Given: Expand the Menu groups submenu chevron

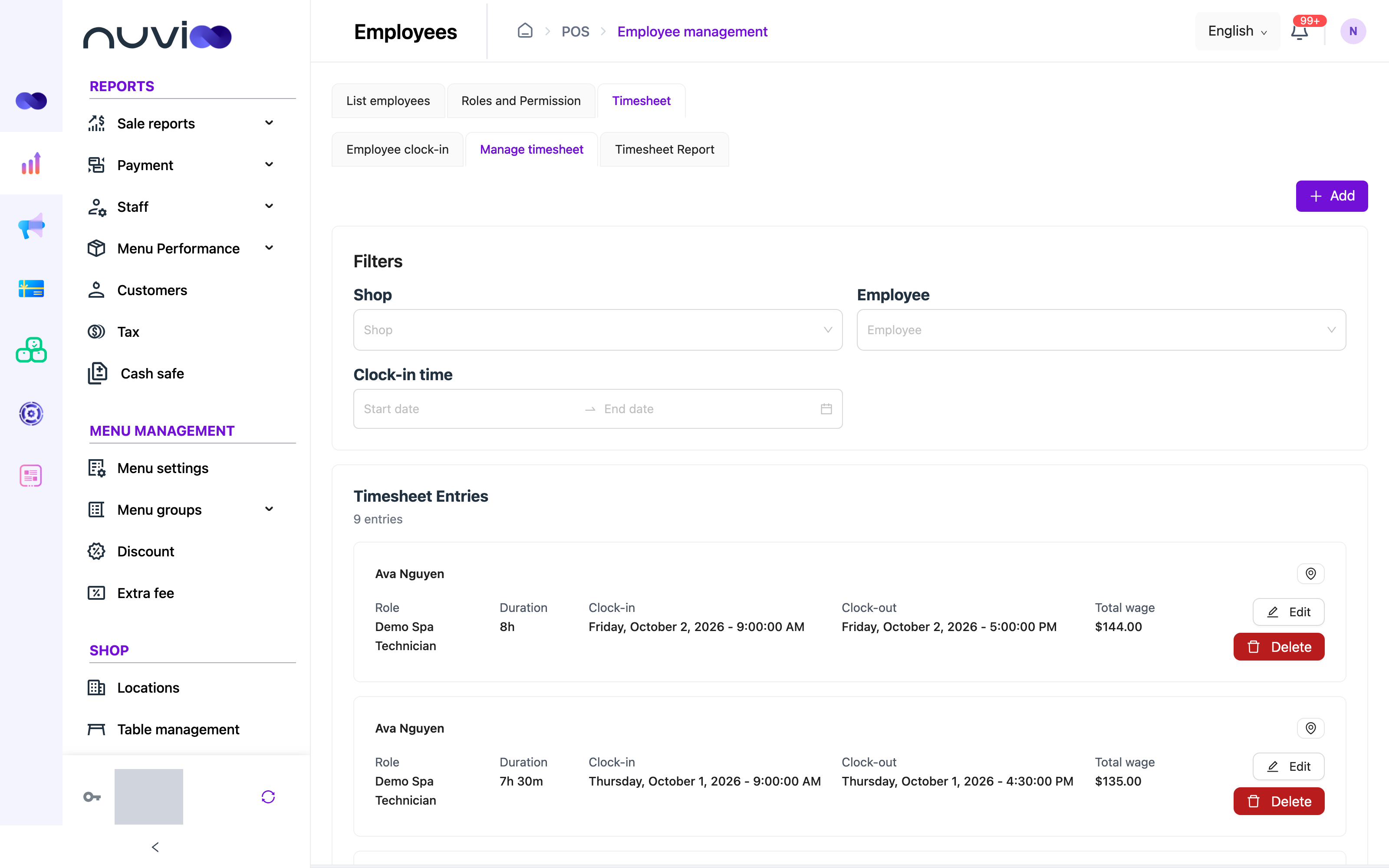Looking at the screenshot, I should coord(269,509).
